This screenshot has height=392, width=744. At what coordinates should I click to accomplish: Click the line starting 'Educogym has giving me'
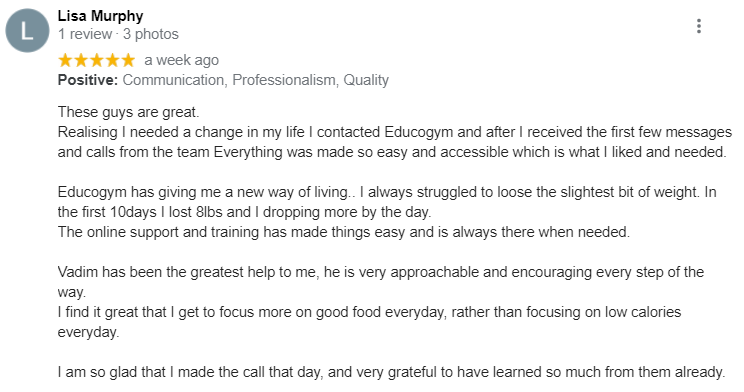[387, 192]
